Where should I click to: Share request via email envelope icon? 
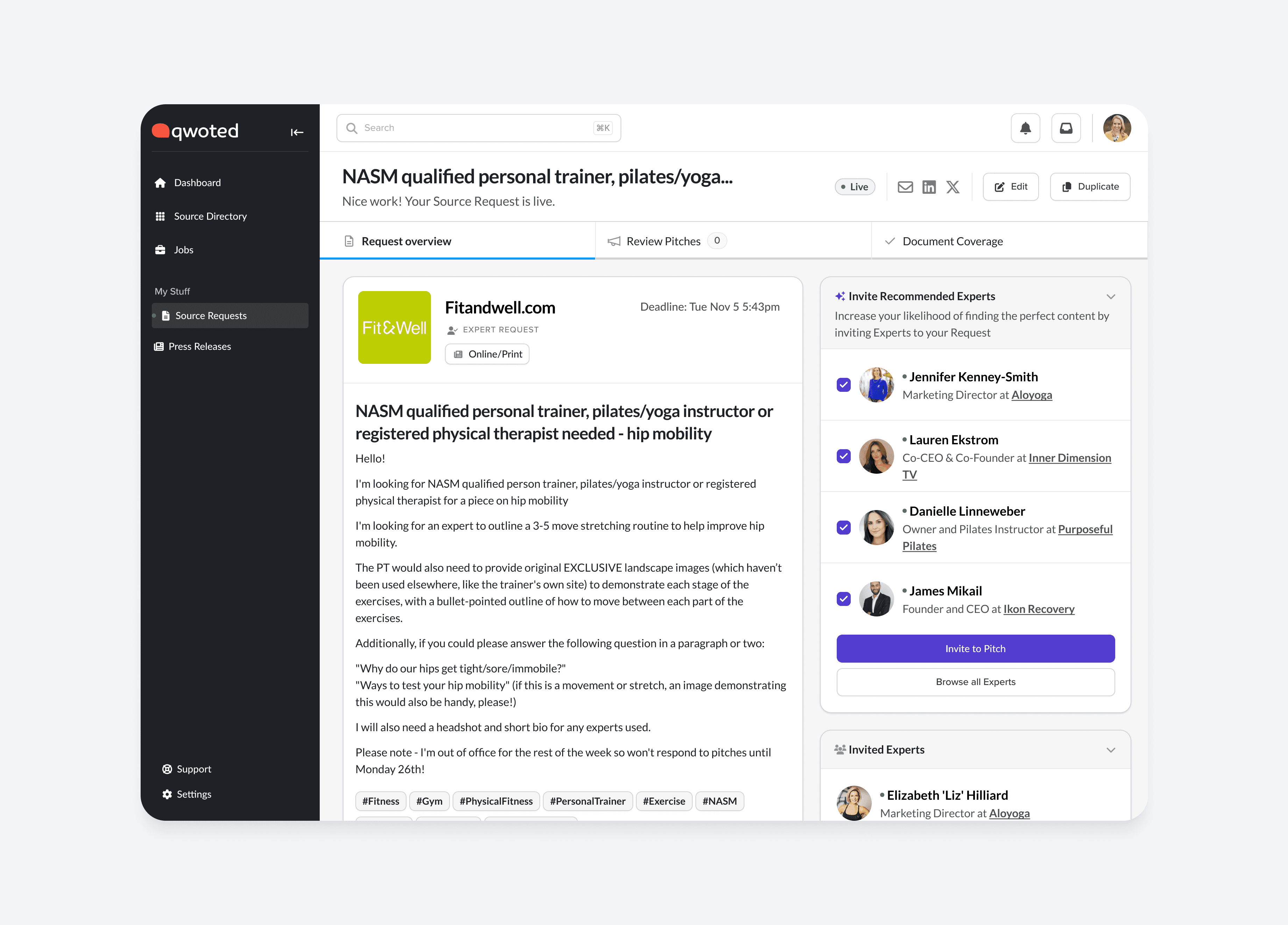click(x=905, y=187)
